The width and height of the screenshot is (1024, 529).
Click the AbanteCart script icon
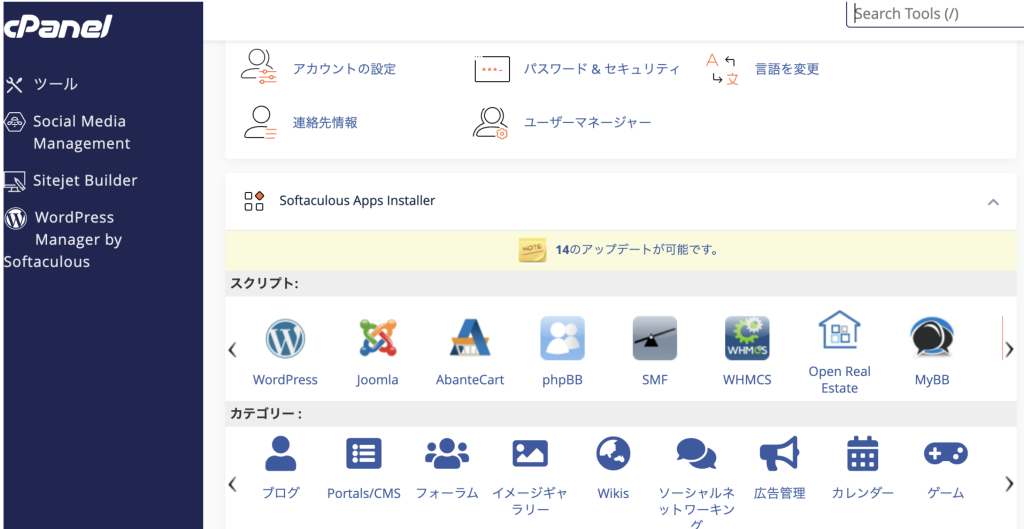(x=470, y=340)
